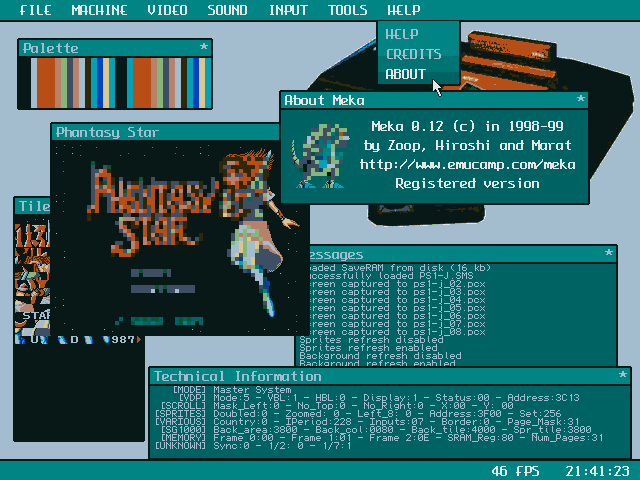Viewport: 640px width, 480px height.
Task: Open the MACHINE menu
Action: [x=99, y=10]
